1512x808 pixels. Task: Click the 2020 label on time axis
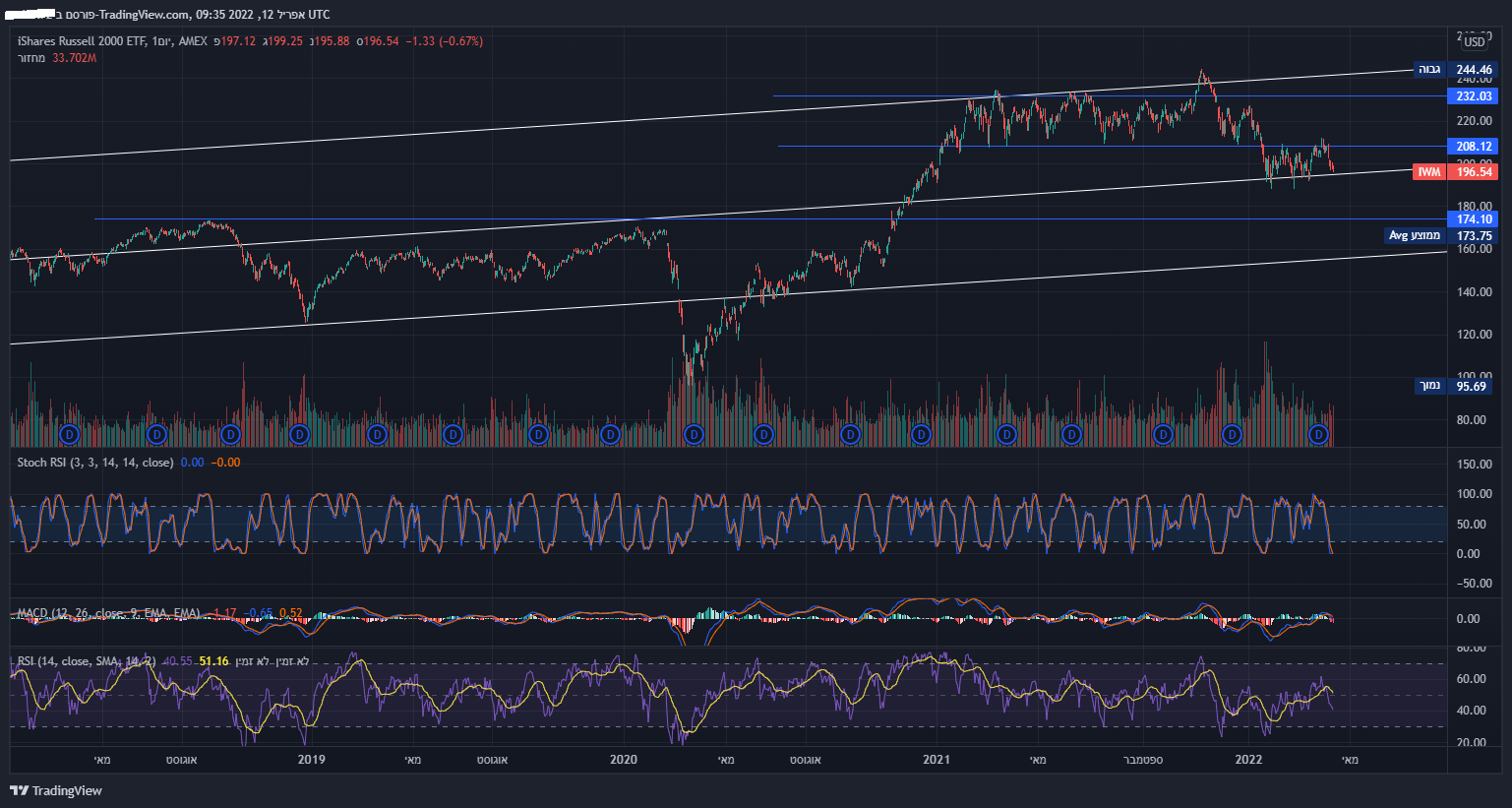624,759
